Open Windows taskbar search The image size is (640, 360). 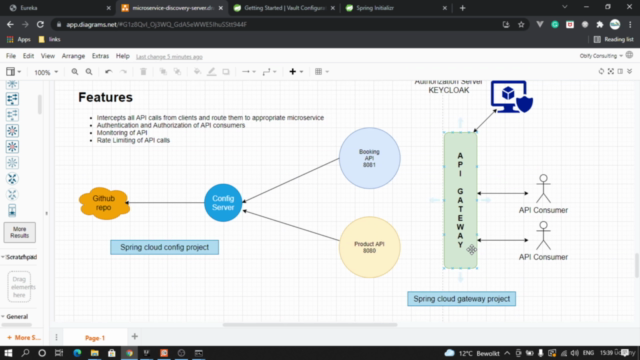(25, 353)
